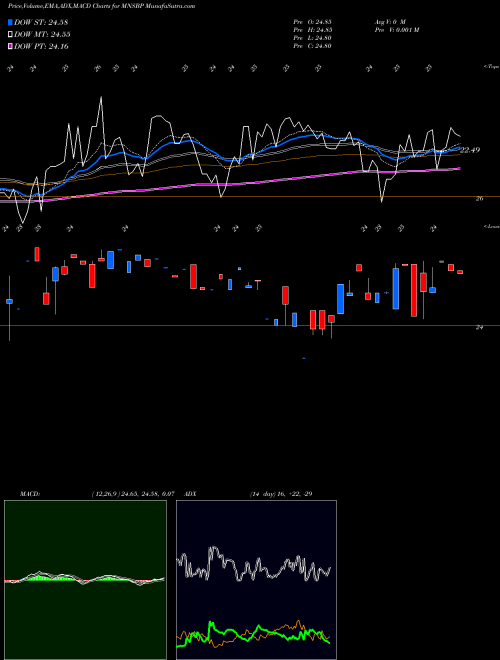Click the Pre C: 24.80 value
The image size is (500, 660).
pyautogui.click(x=313, y=46)
